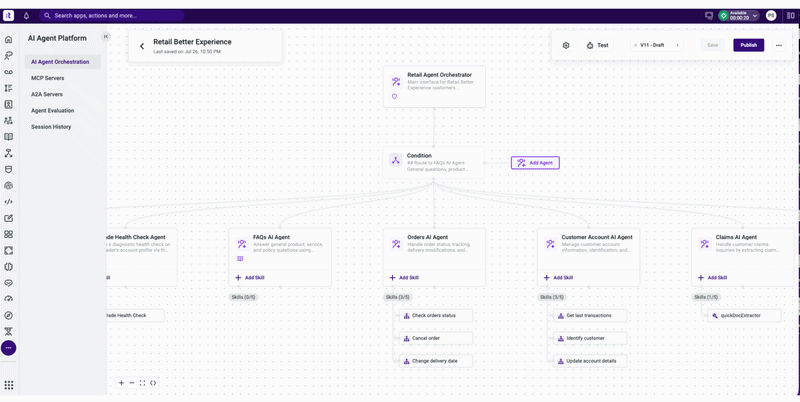The width and height of the screenshot is (800, 402).
Task: Open the speedometer gauge icon in the rail
Action: point(8,299)
